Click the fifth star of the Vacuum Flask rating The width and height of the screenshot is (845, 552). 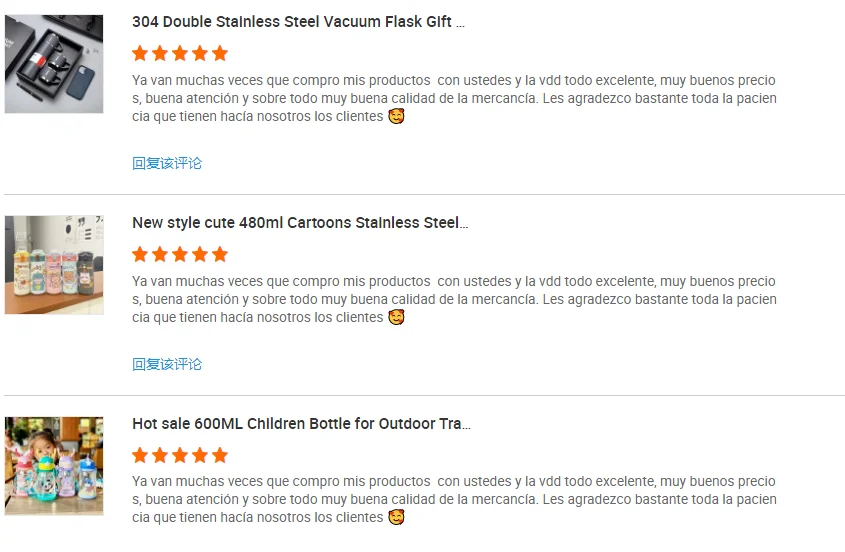pos(220,53)
